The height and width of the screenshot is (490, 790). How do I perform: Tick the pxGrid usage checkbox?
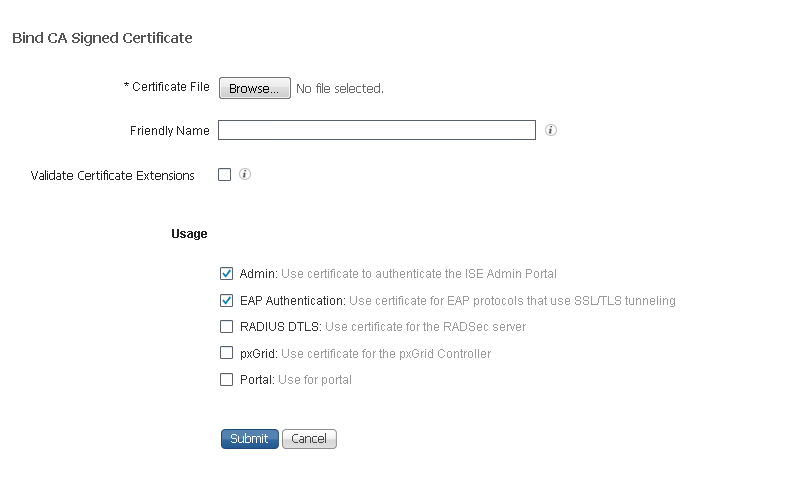[x=227, y=353]
